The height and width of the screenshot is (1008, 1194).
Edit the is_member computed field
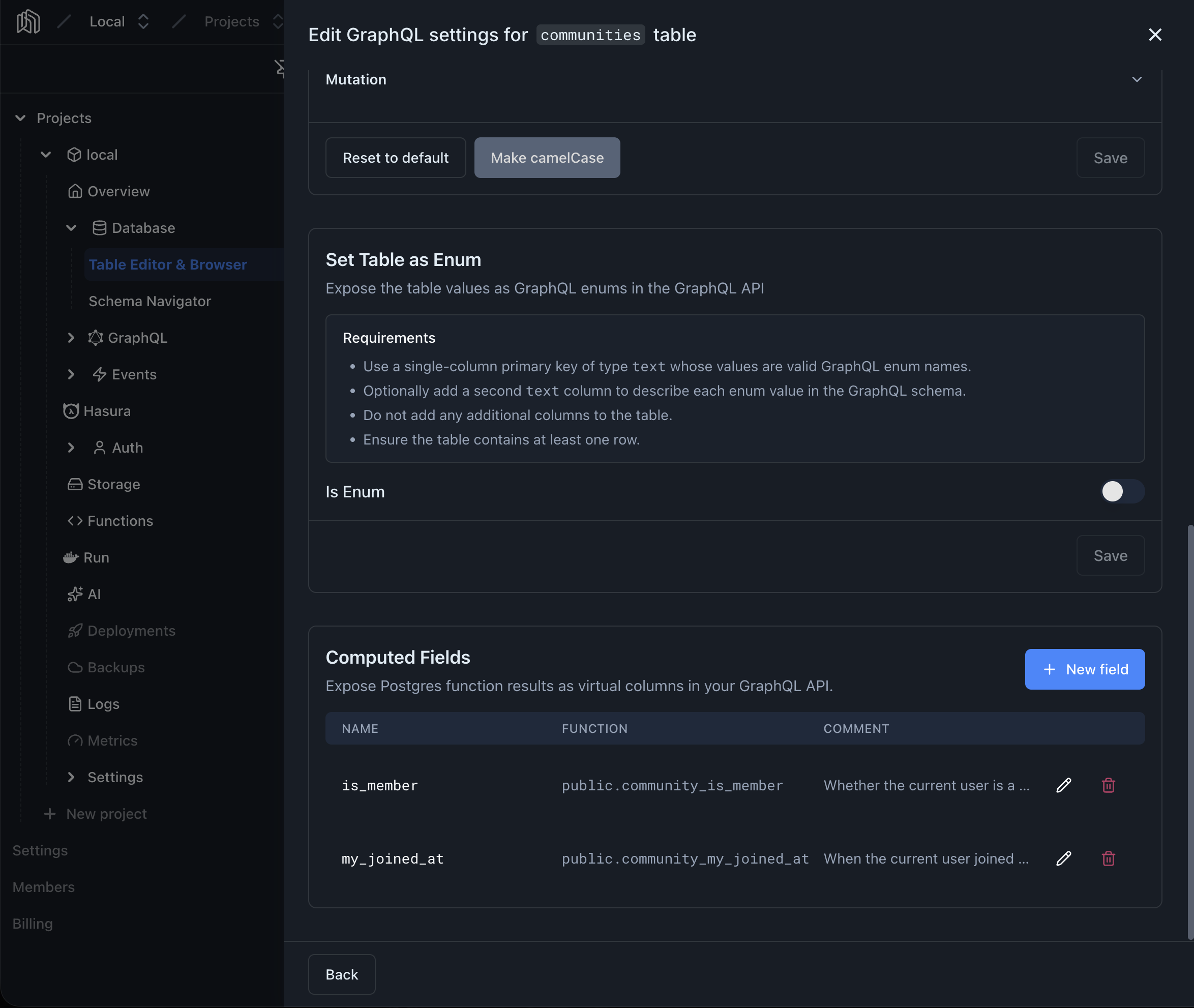point(1063,785)
